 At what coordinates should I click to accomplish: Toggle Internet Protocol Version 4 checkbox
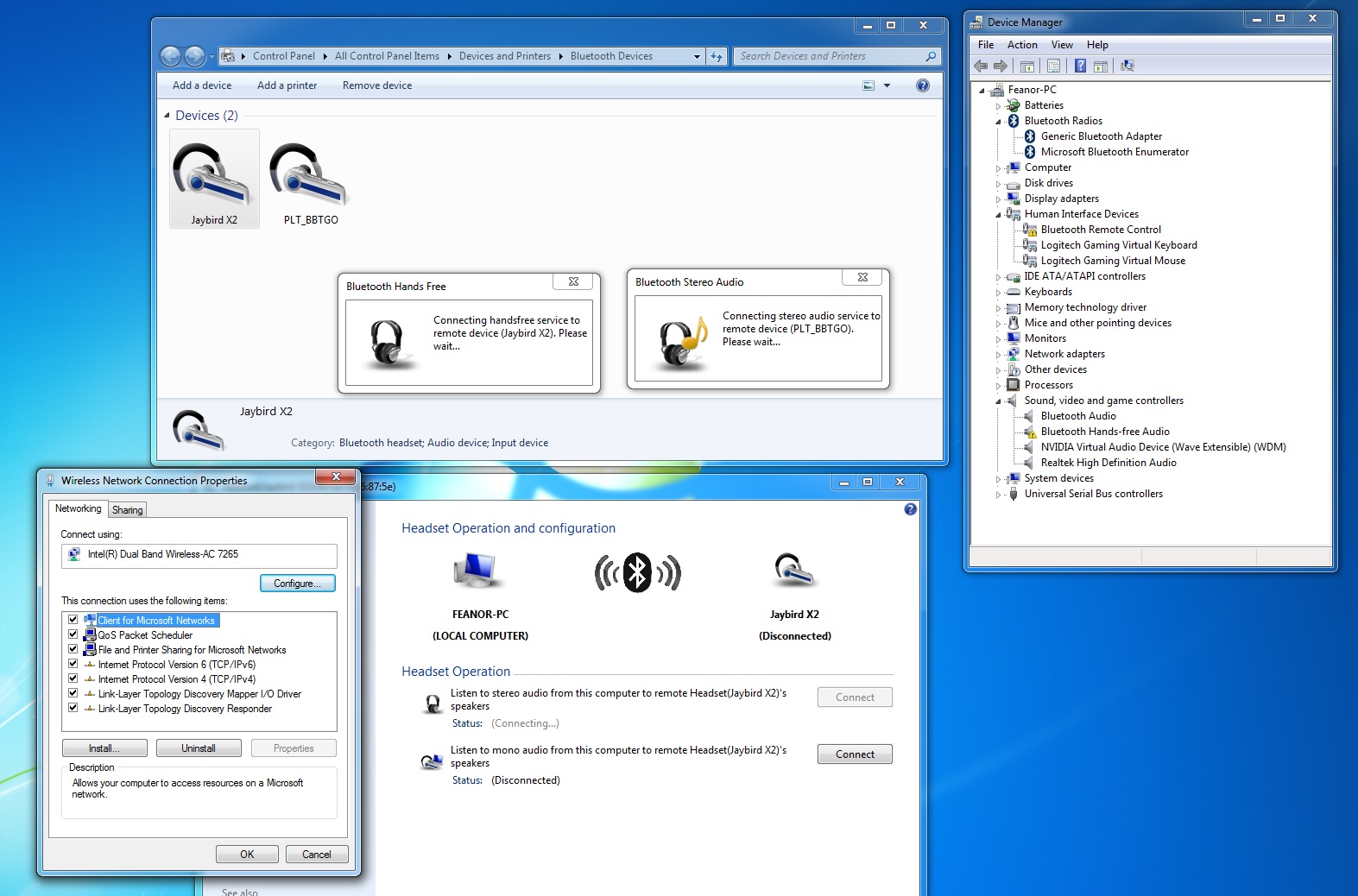click(x=73, y=678)
